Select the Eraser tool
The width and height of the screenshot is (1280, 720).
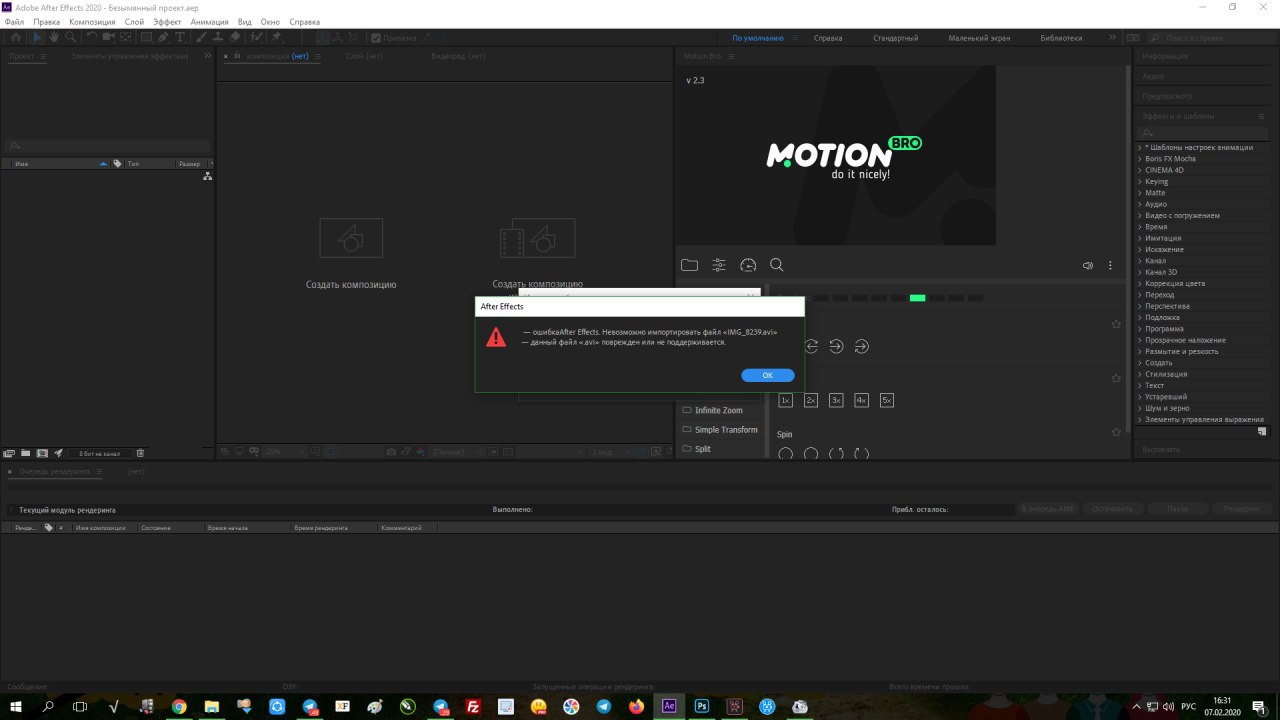235,37
